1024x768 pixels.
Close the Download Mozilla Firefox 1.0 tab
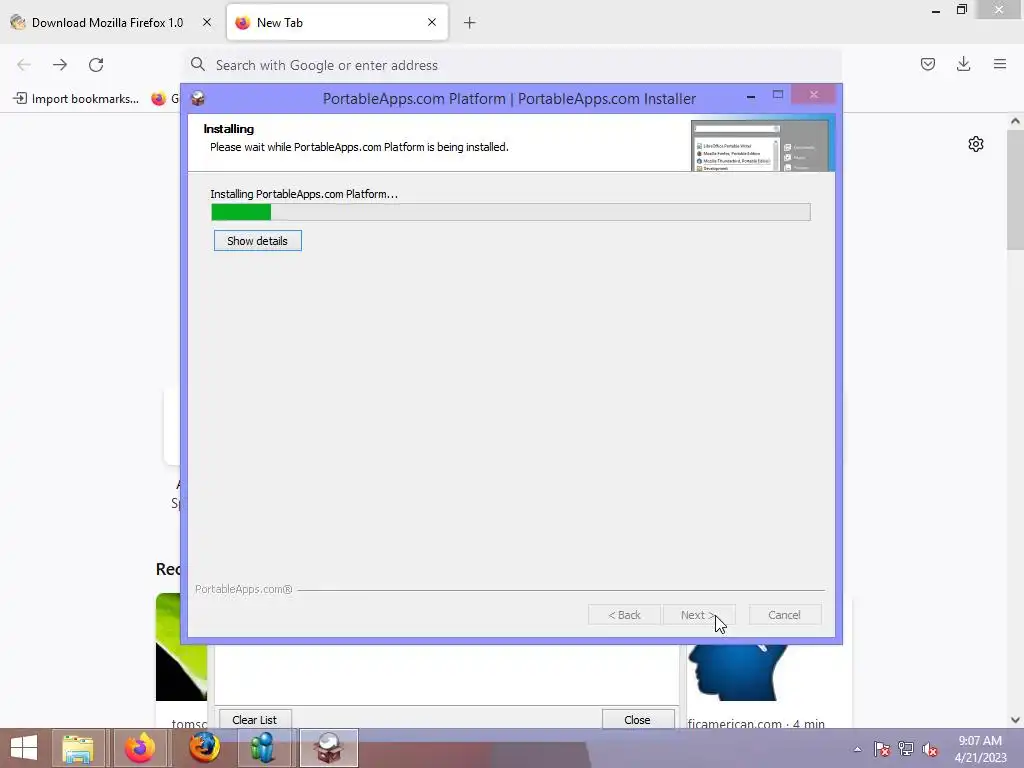[207, 22]
